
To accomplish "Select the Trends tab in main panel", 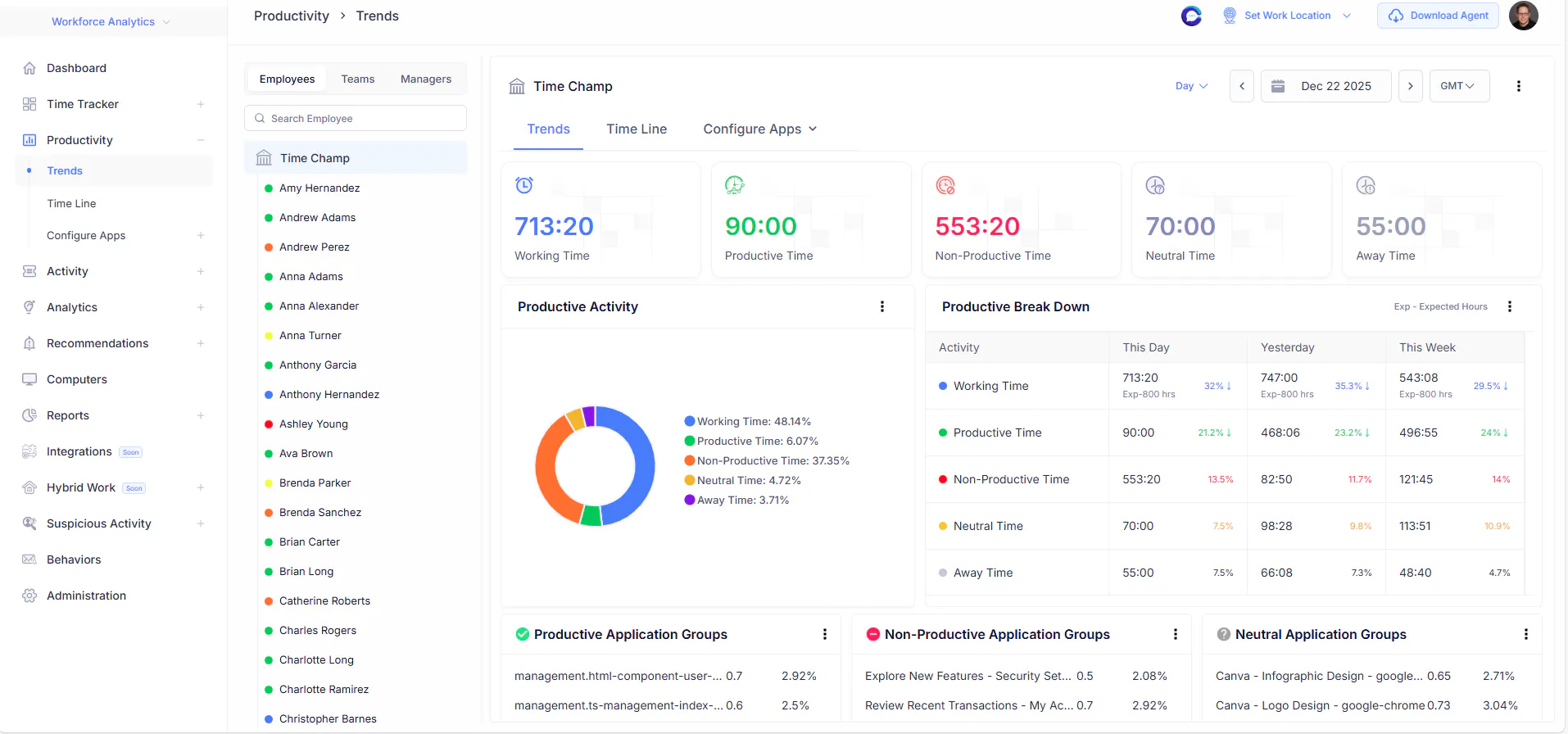I will [x=548, y=129].
